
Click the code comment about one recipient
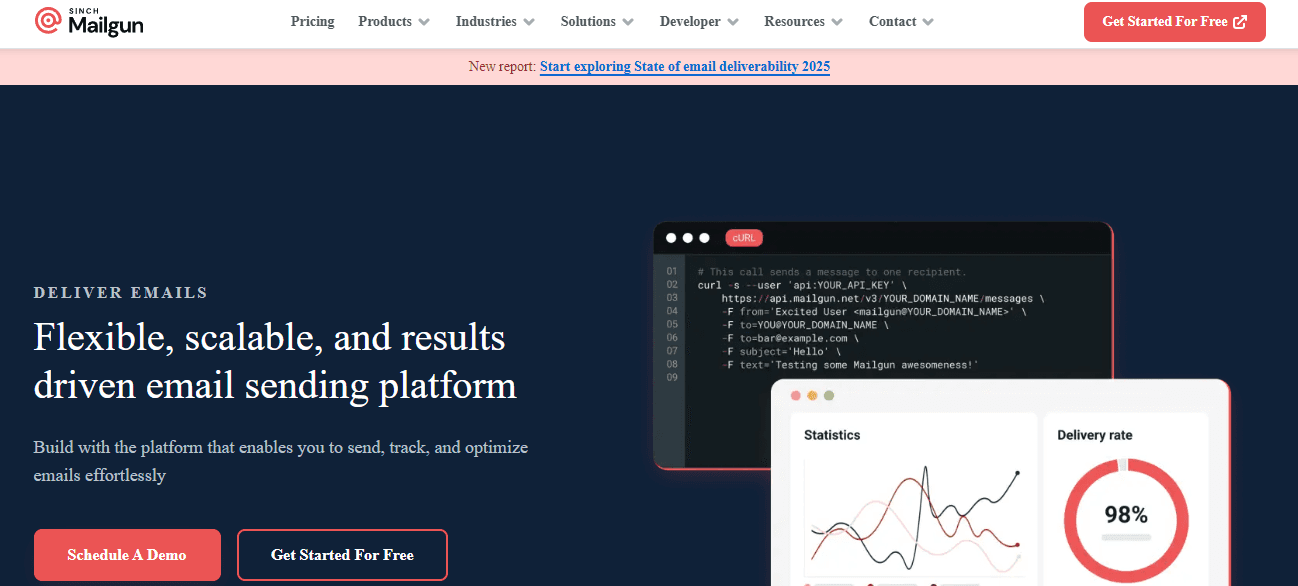(x=832, y=272)
